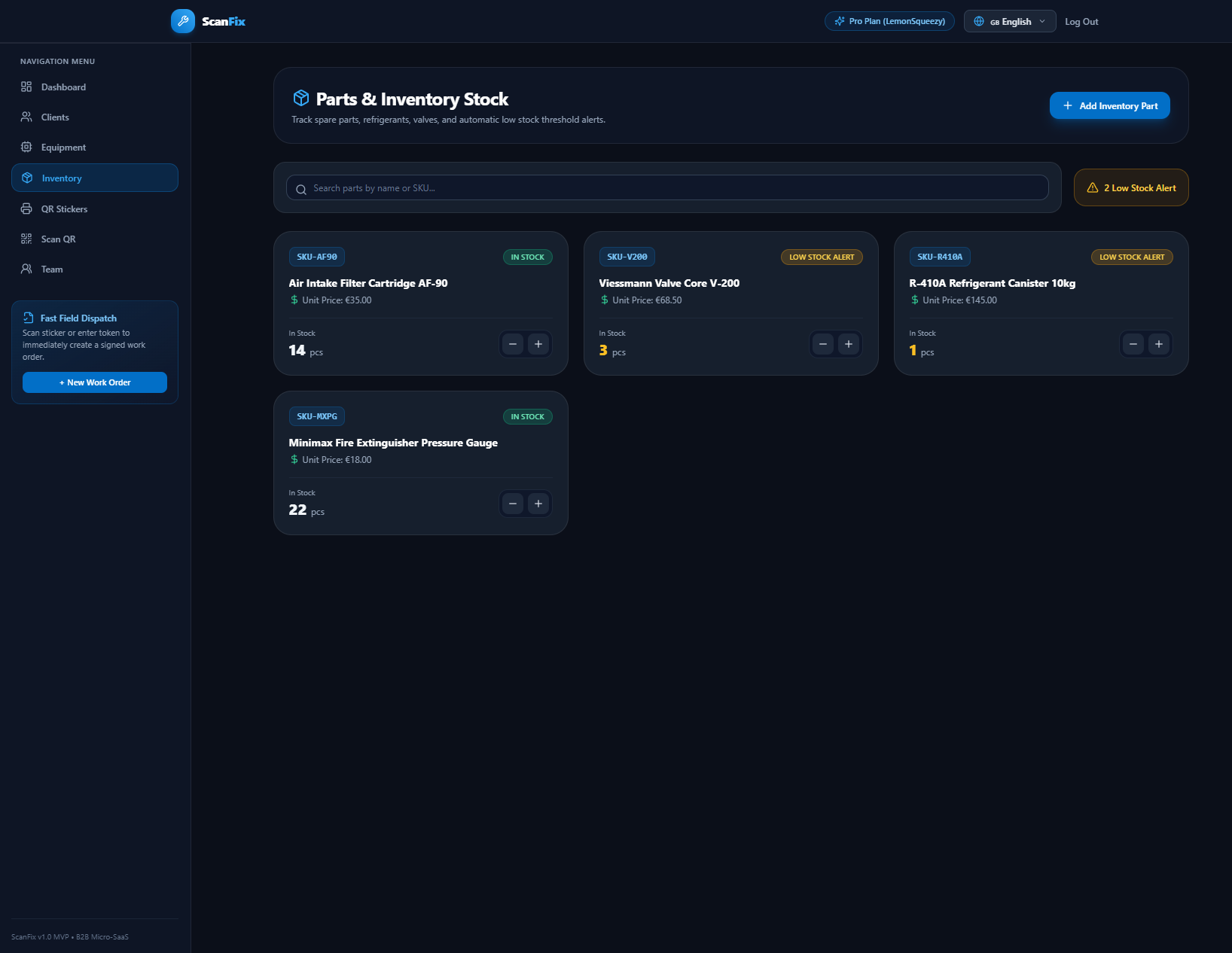
Task: Click Add Inventory Part button
Action: [x=1110, y=105]
